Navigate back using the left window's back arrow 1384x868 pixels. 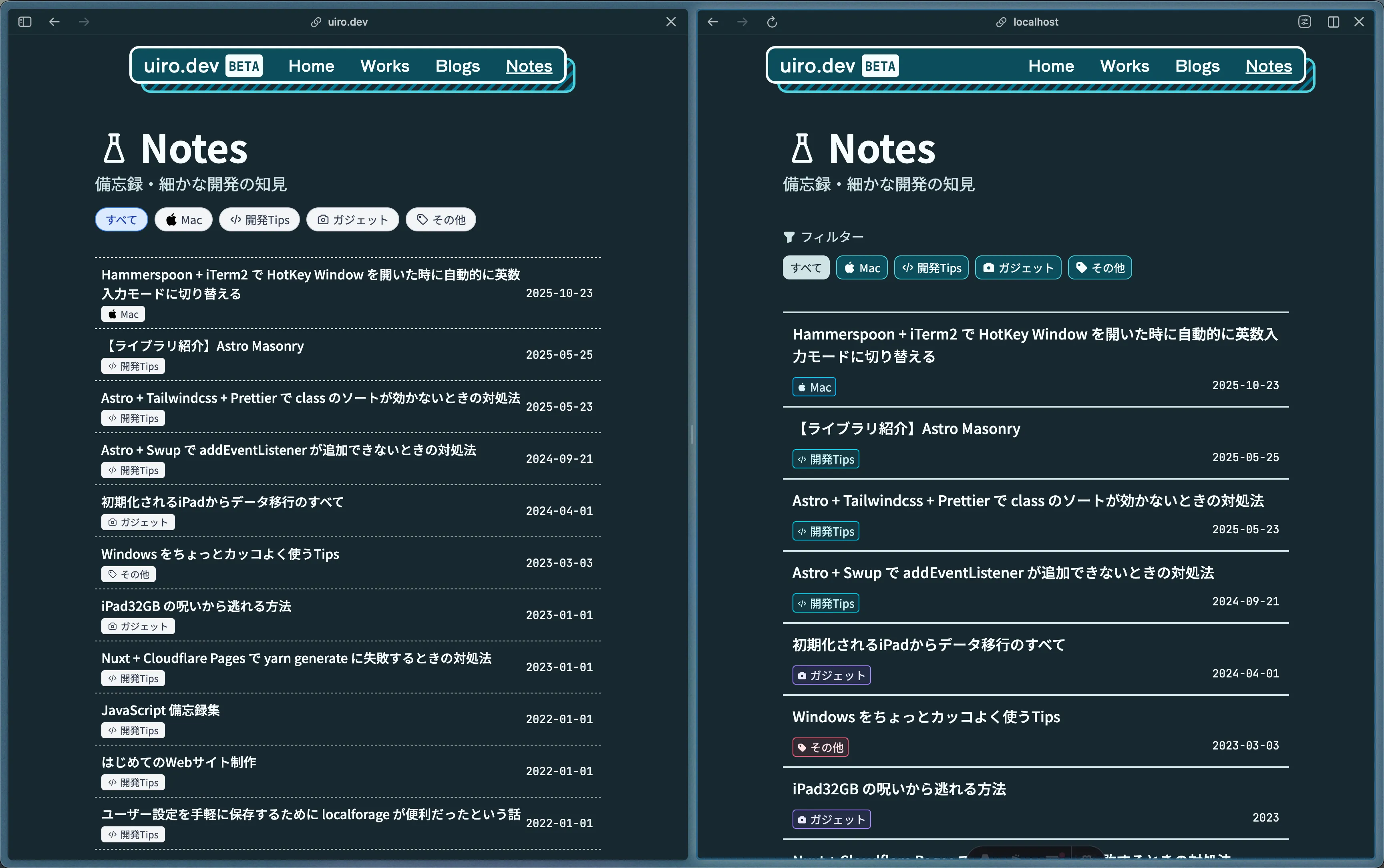[54, 22]
